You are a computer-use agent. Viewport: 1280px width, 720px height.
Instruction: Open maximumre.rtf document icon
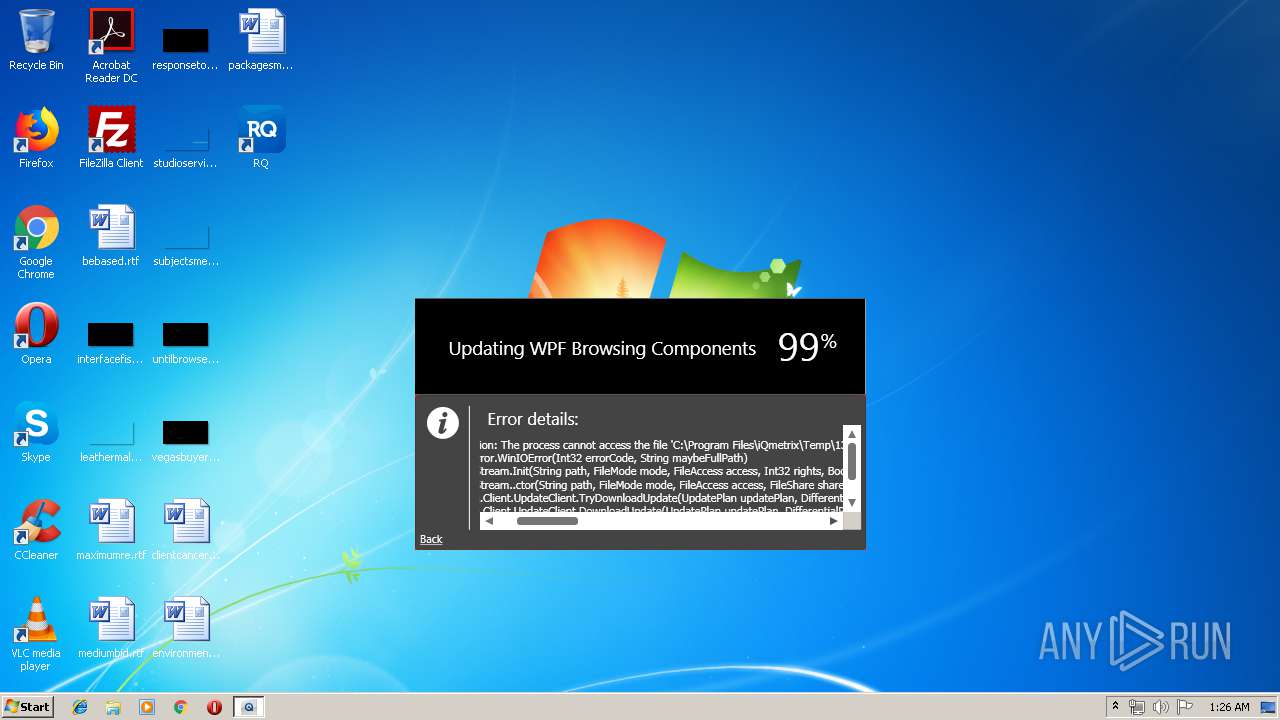(111, 530)
